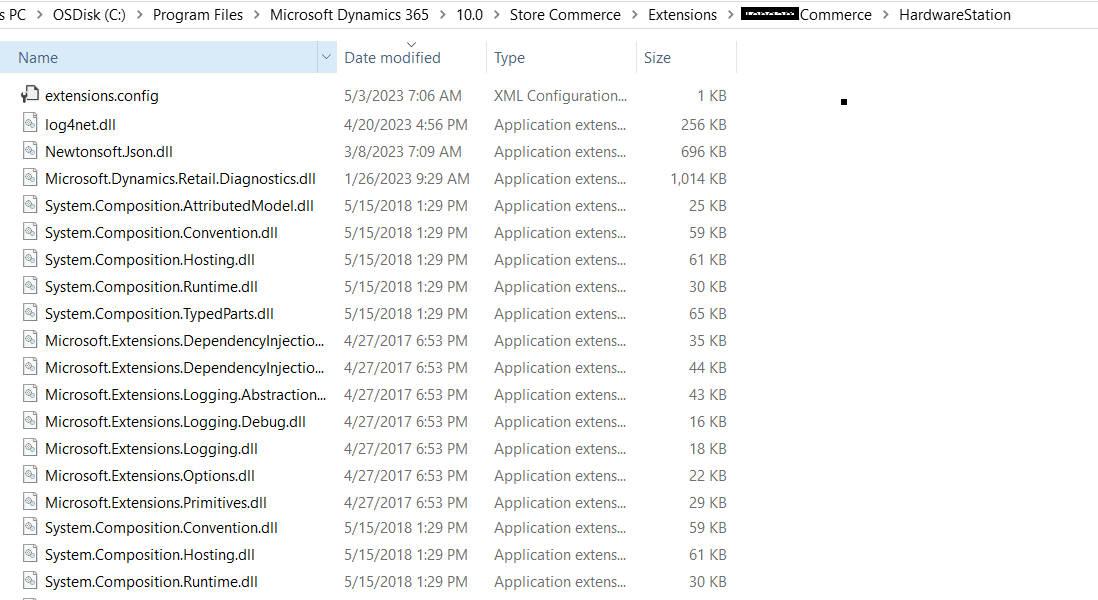The image size is (1098, 600).
Task: Select System.Composition.TypedParts.dll
Action: [159, 314]
